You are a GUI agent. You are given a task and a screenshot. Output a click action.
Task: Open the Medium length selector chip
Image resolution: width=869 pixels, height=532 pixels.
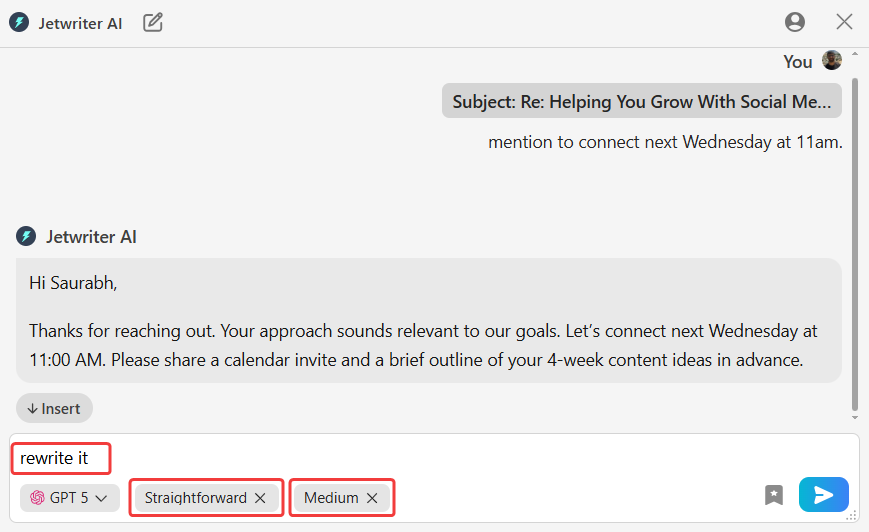tap(331, 498)
